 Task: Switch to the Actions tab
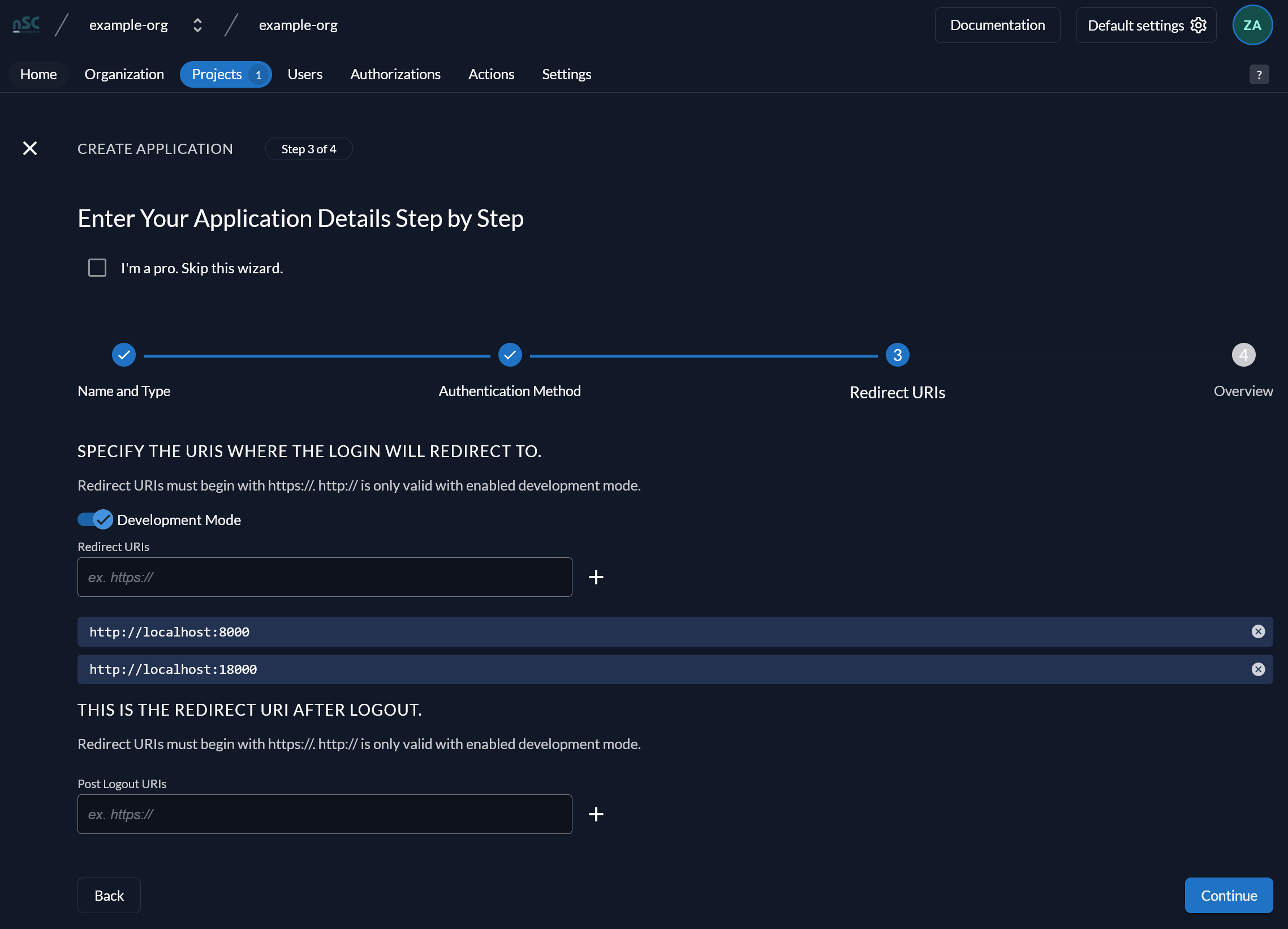click(x=491, y=74)
